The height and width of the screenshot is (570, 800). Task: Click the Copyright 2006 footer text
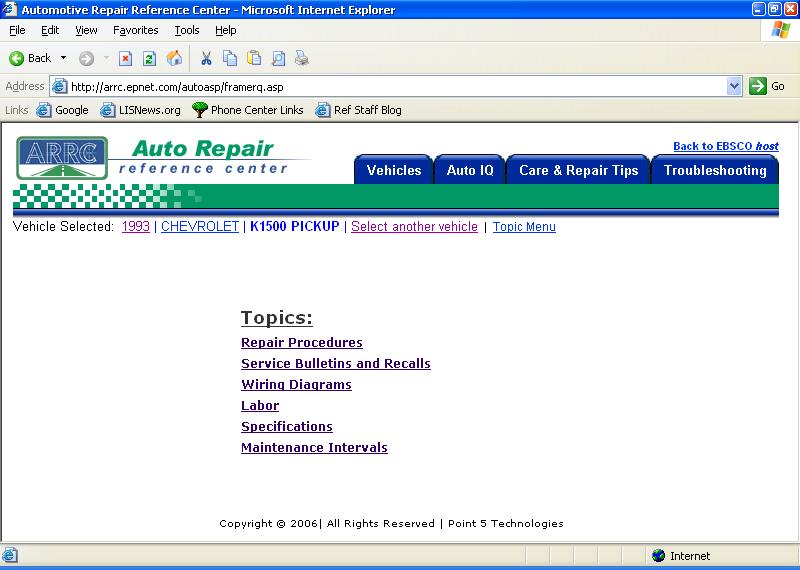[391, 523]
